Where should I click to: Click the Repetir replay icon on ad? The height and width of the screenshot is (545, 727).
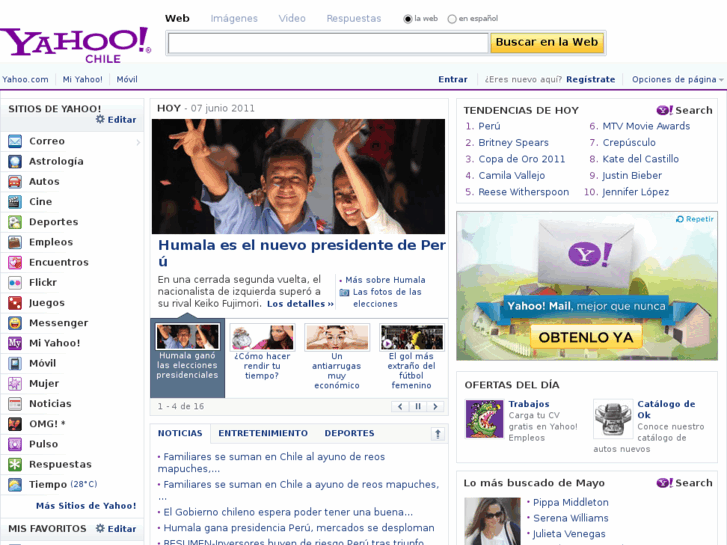click(x=680, y=219)
